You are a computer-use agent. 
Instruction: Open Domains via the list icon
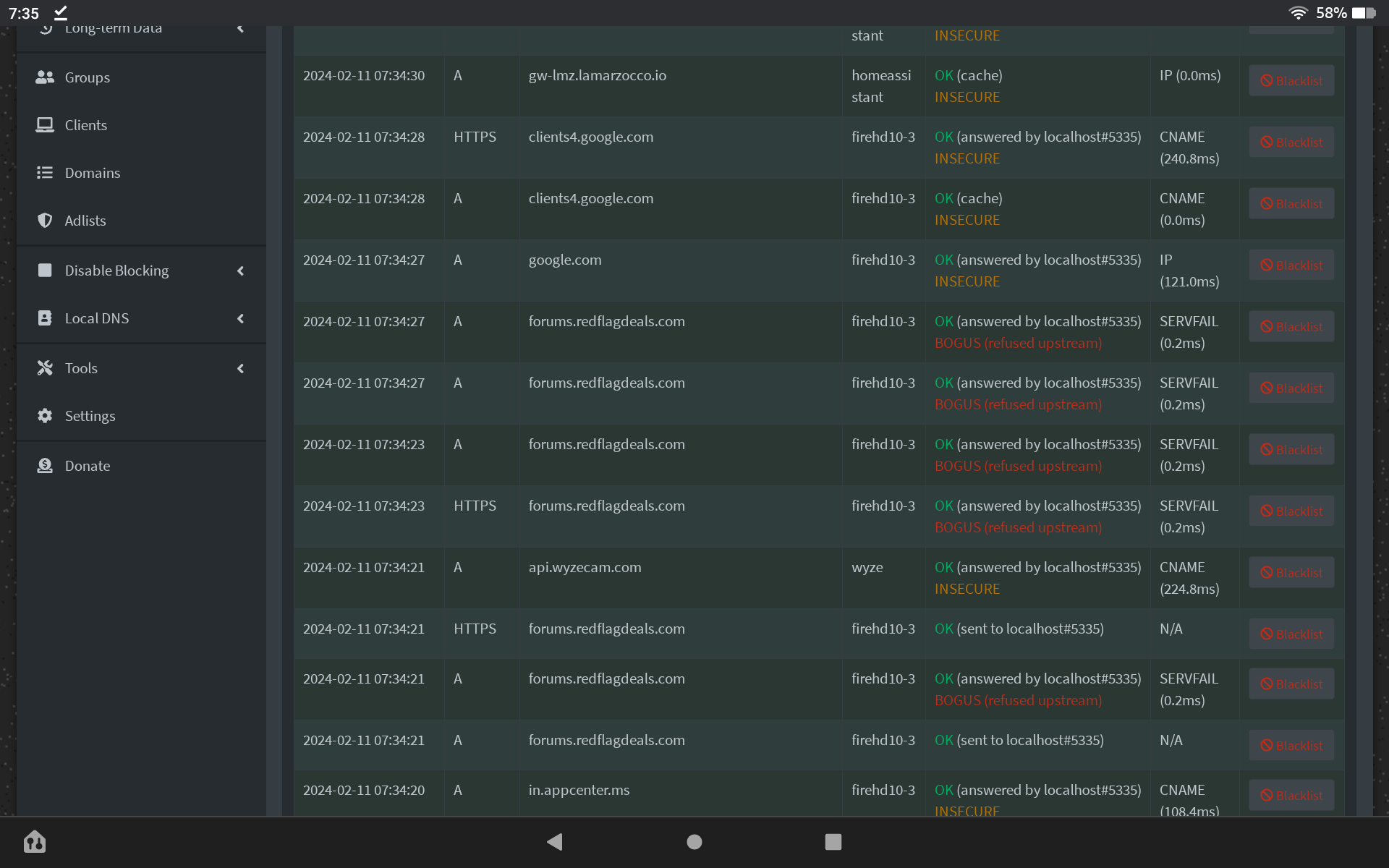point(45,172)
